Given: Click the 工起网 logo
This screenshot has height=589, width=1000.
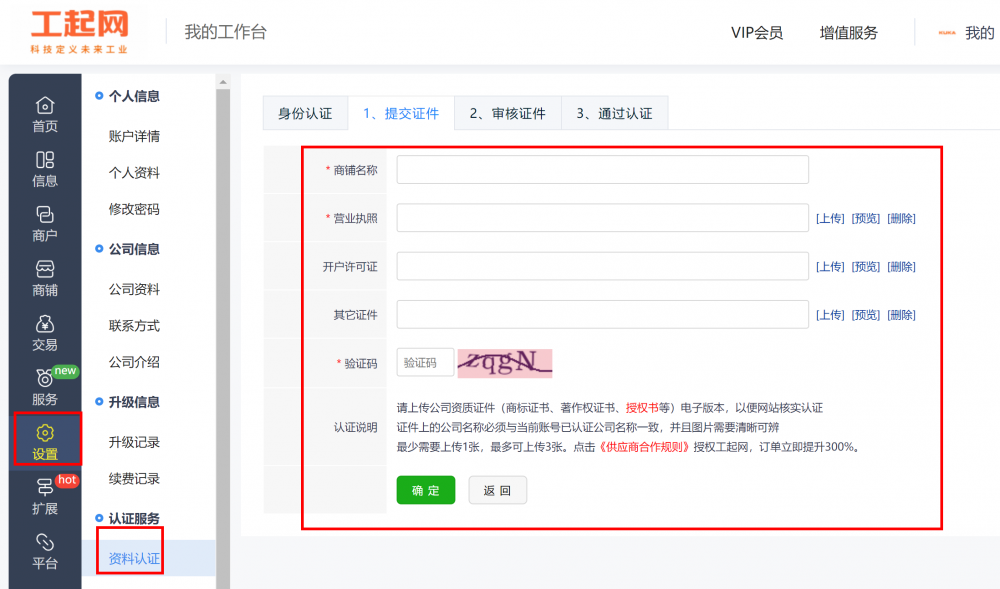Looking at the screenshot, I should tap(80, 31).
